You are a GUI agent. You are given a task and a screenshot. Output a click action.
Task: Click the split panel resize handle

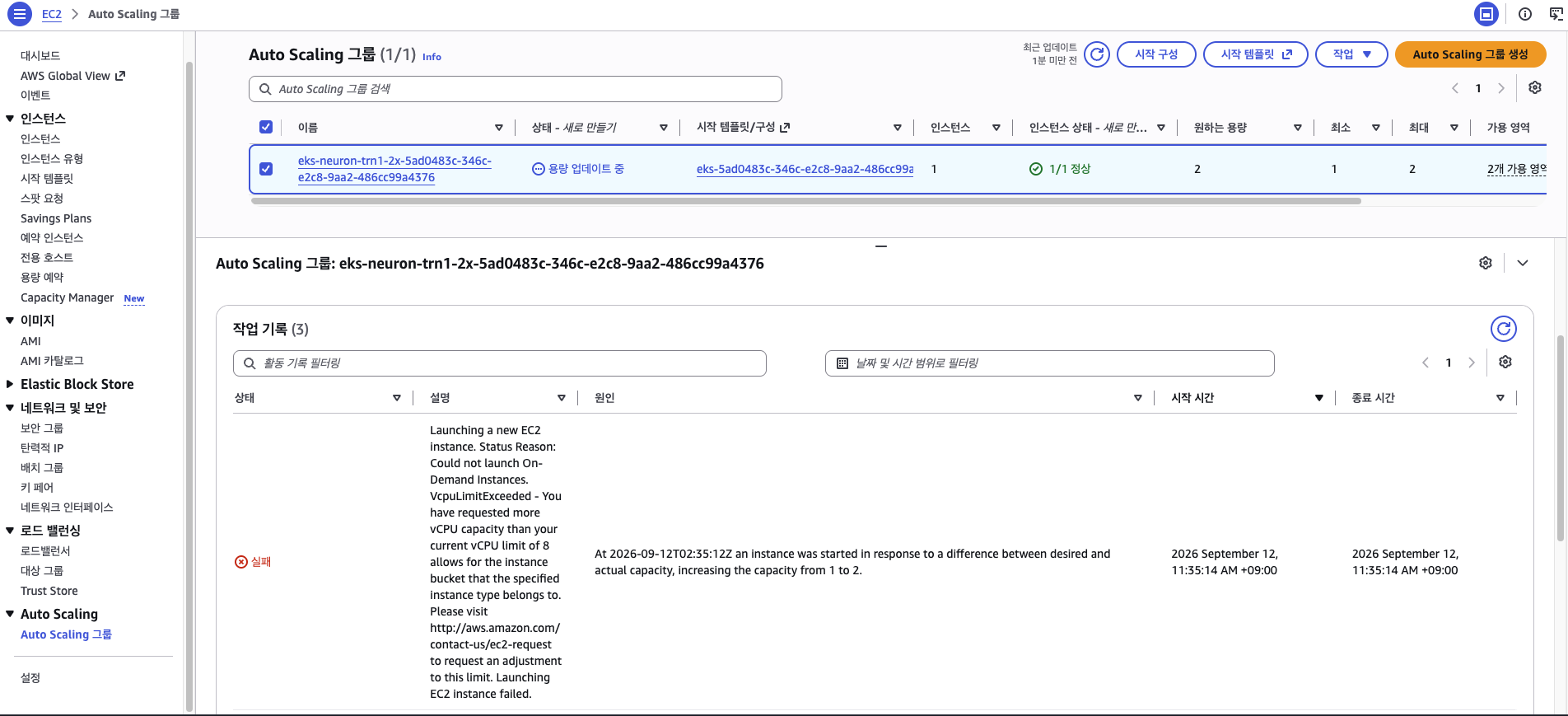[881, 246]
